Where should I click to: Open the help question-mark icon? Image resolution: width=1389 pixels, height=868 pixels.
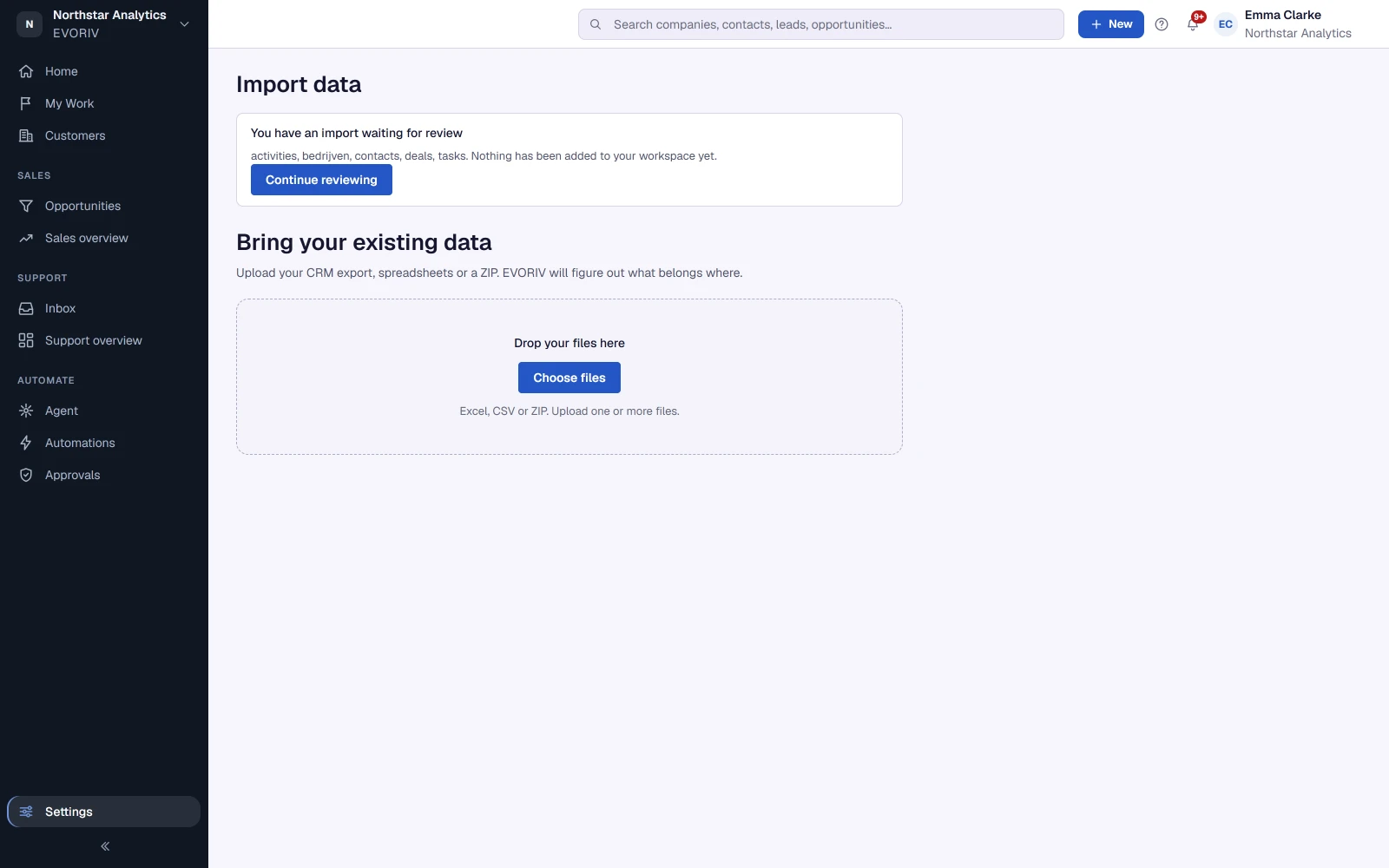[x=1162, y=24]
